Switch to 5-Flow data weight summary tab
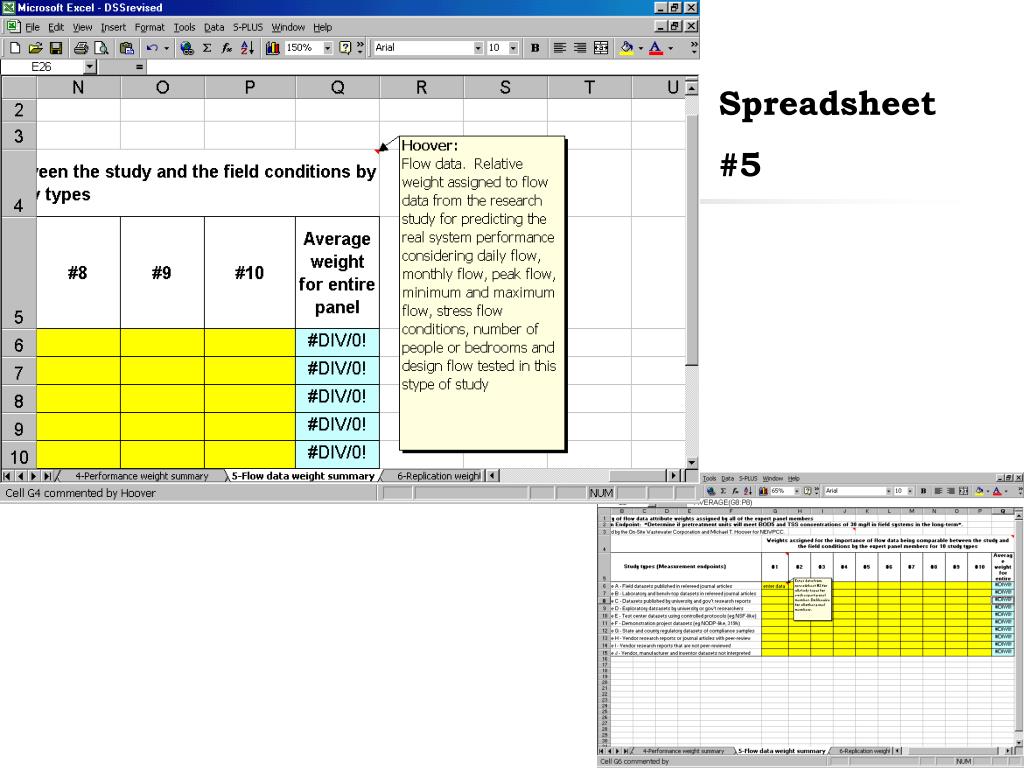This screenshot has height=768, width=1024. (303, 476)
